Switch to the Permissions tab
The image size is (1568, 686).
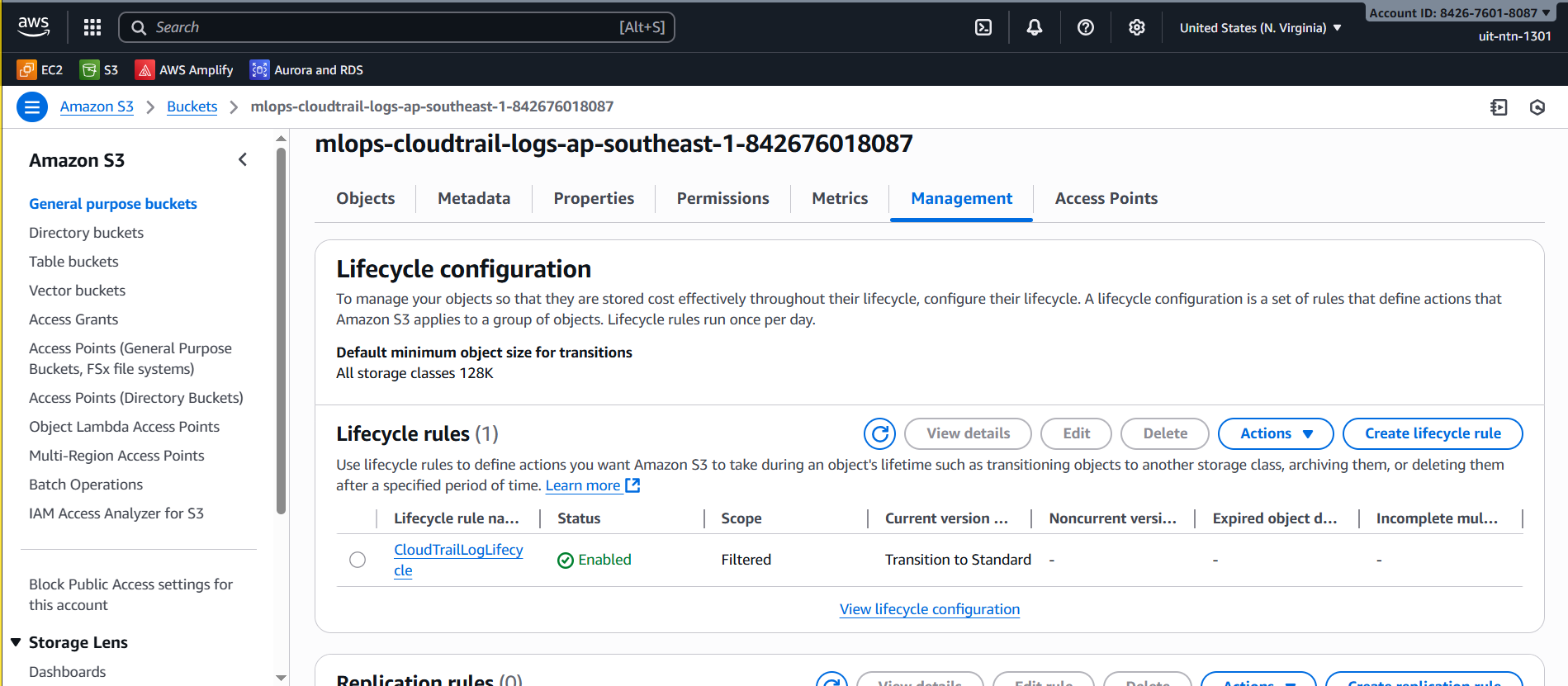722,198
